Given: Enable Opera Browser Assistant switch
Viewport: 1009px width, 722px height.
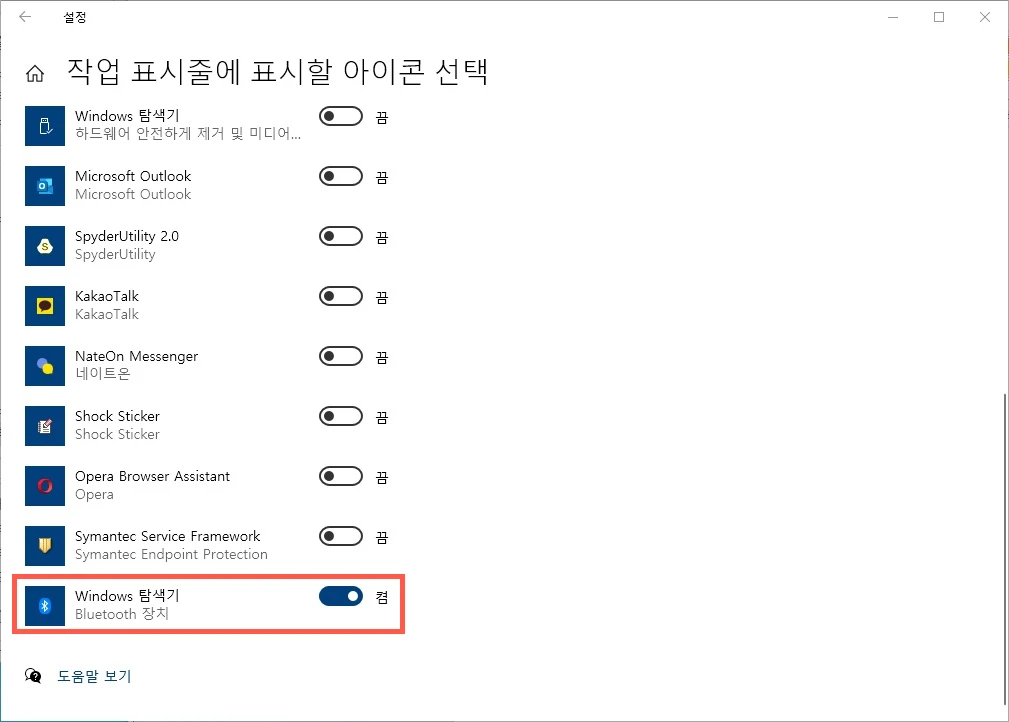Looking at the screenshot, I should coord(341,476).
